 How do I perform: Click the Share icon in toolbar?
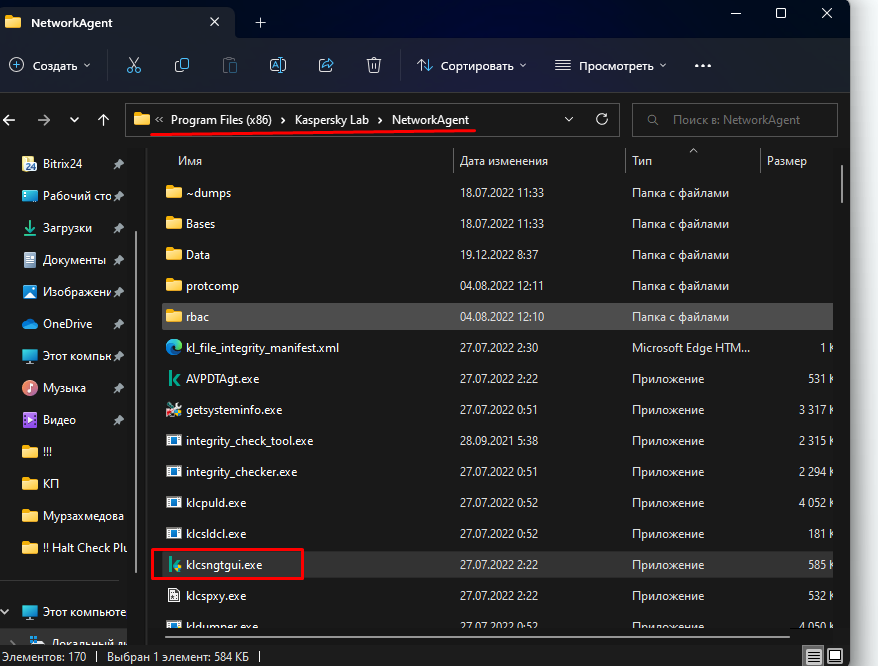(x=326, y=66)
